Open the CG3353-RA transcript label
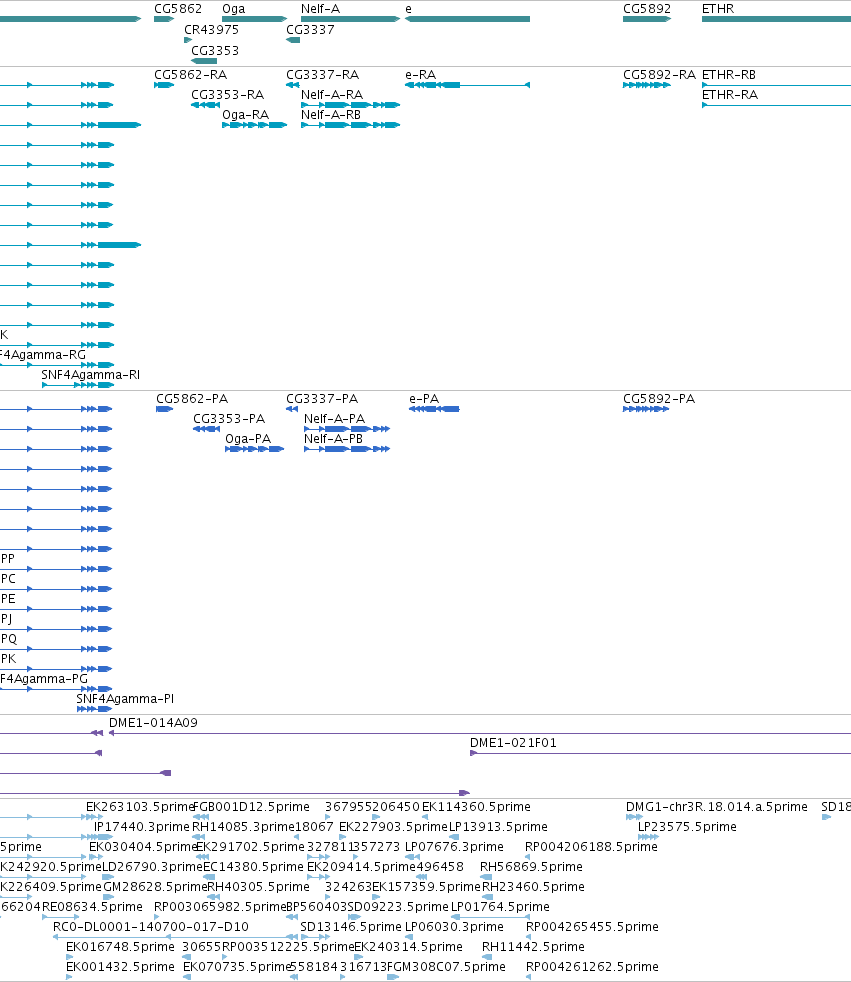Viewport: 851px width, 982px height. (x=227, y=95)
